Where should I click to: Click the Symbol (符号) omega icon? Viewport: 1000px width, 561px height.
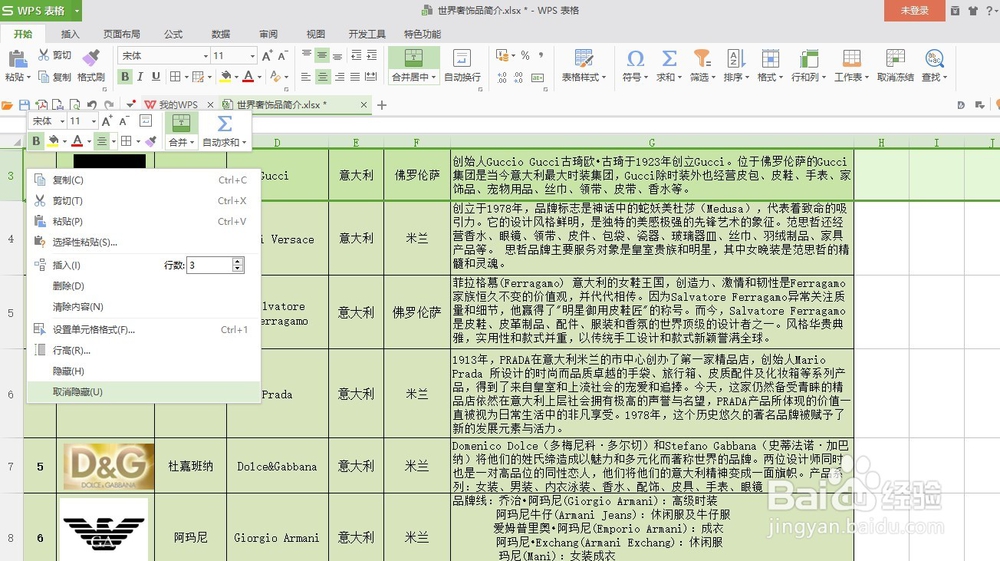click(x=635, y=58)
